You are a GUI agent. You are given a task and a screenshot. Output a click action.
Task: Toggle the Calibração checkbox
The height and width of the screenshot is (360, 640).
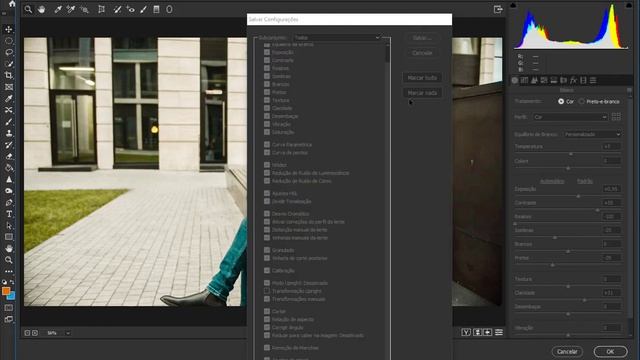click(x=267, y=271)
